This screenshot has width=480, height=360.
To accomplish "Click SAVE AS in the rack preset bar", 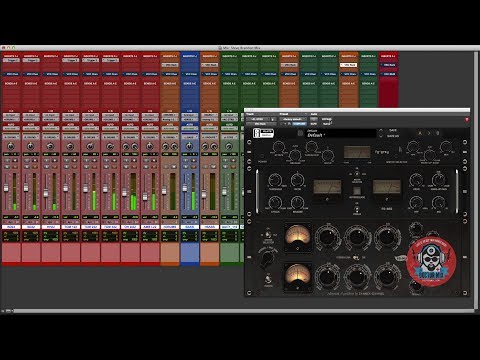I will pos(393,136).
